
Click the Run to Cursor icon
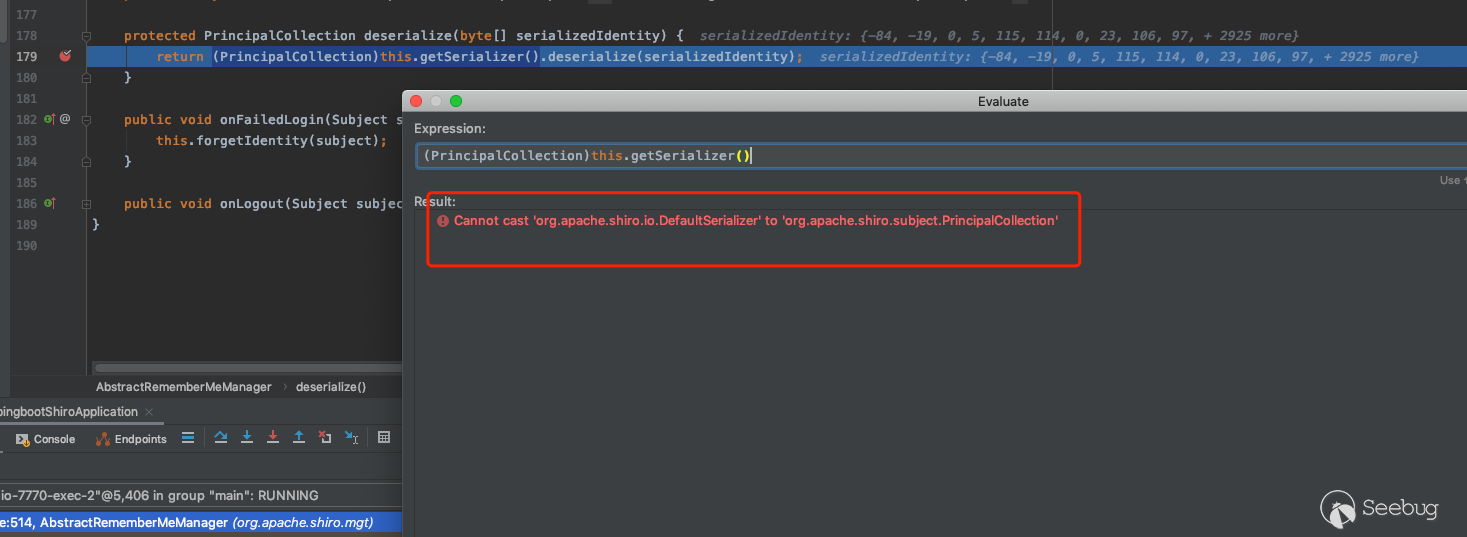point(351,438)
